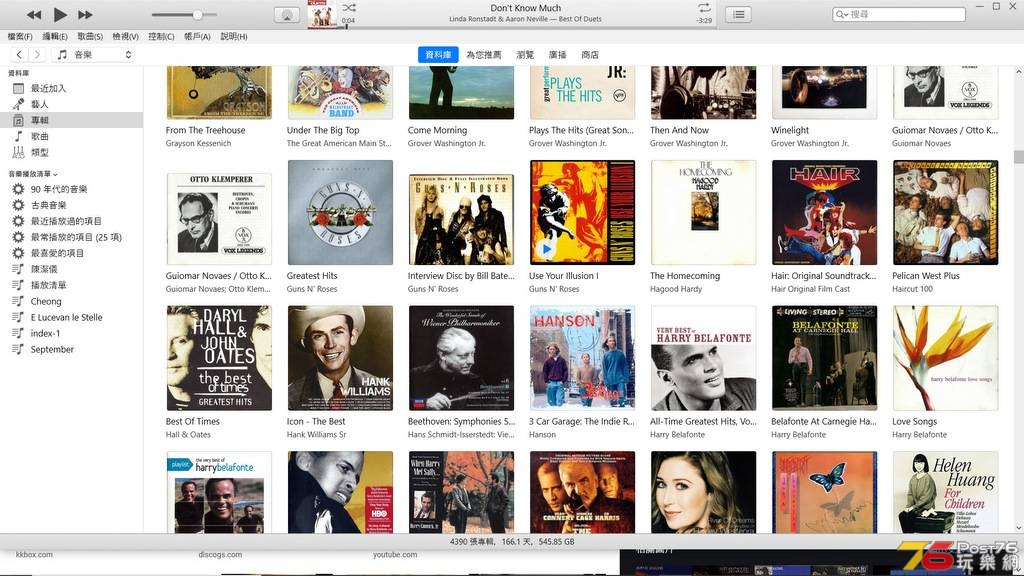Switch to the 商店 tab
Screen dimensions: 1024x576
(x=590, y=55)
